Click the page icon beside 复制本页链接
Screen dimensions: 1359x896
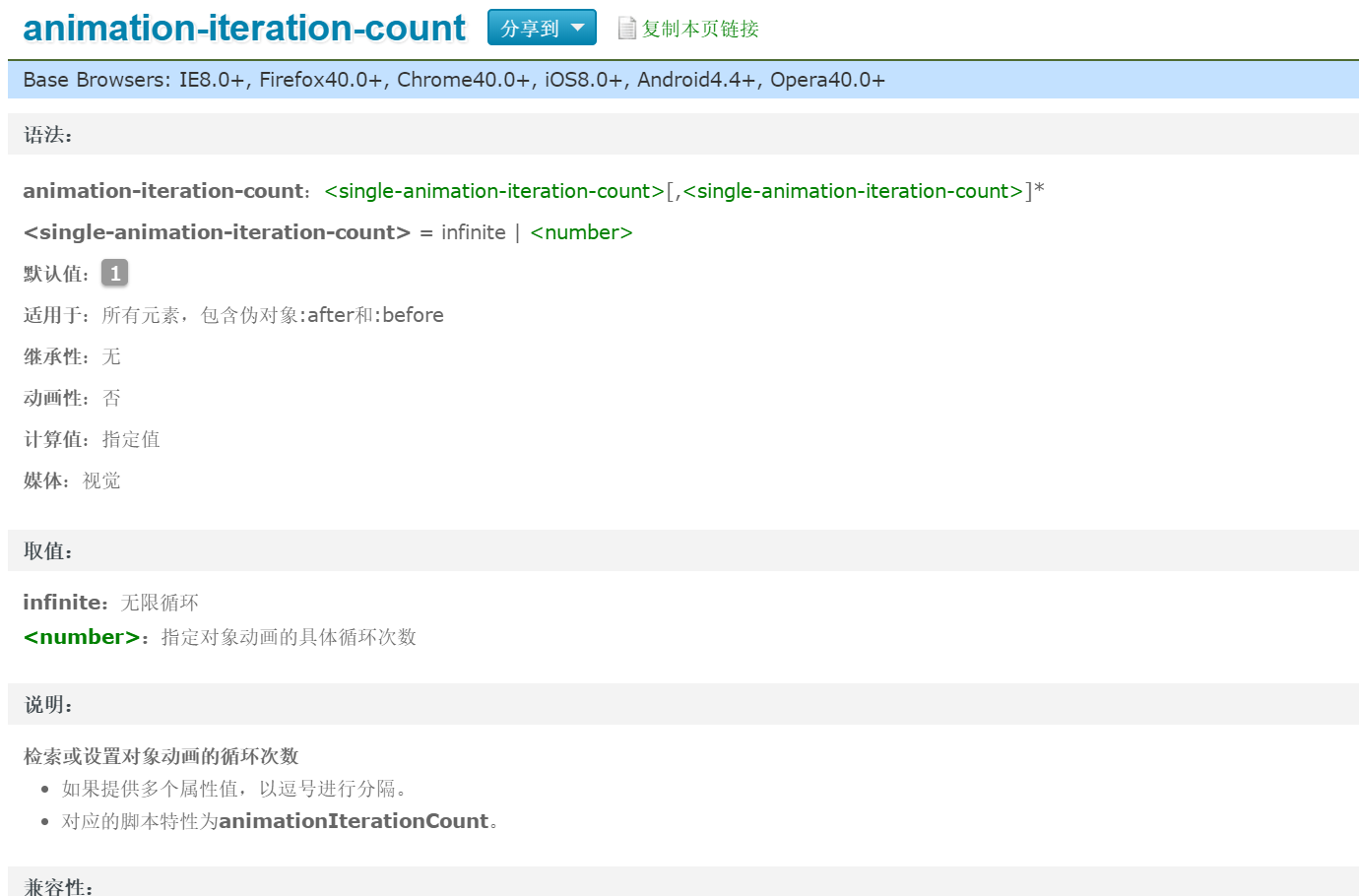click(x=626, y=28)
